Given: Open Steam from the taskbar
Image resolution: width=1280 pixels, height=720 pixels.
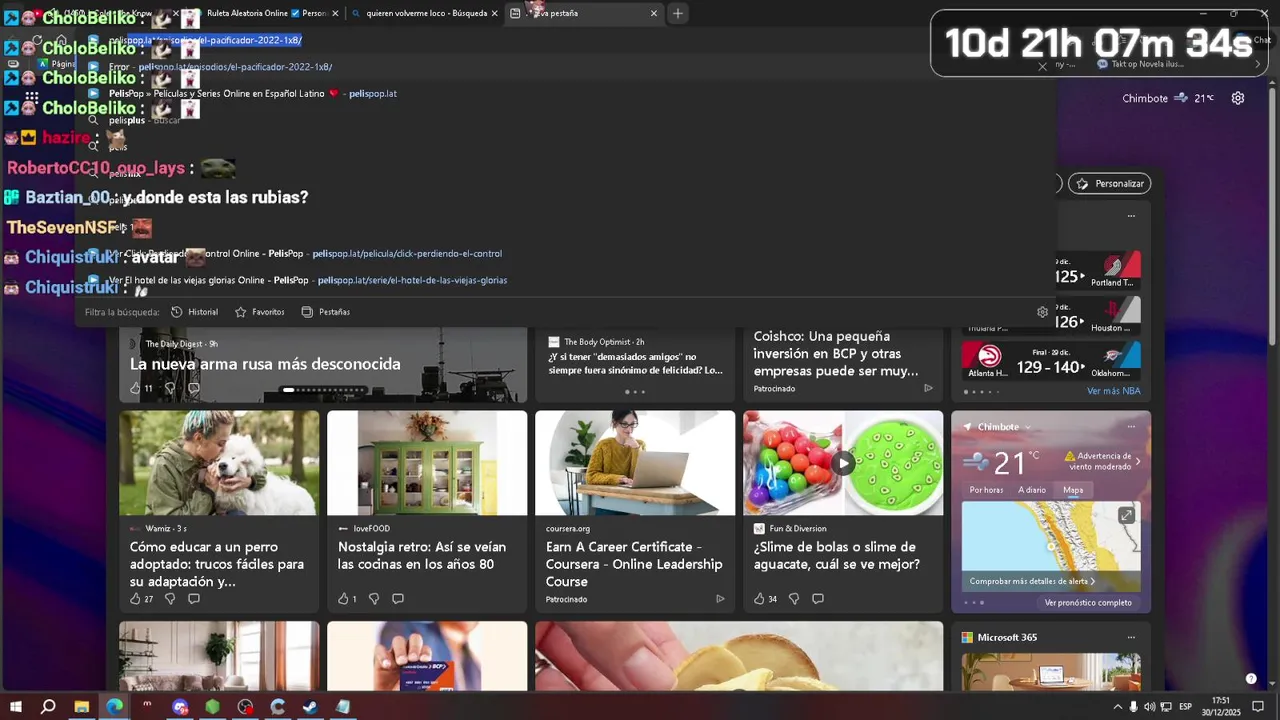Looking at the screenshot, I should point(311,706).
